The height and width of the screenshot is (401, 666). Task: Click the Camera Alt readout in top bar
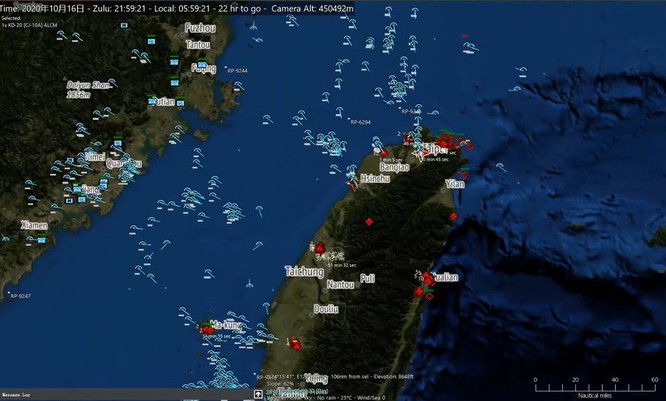click(x=310, y=7)
